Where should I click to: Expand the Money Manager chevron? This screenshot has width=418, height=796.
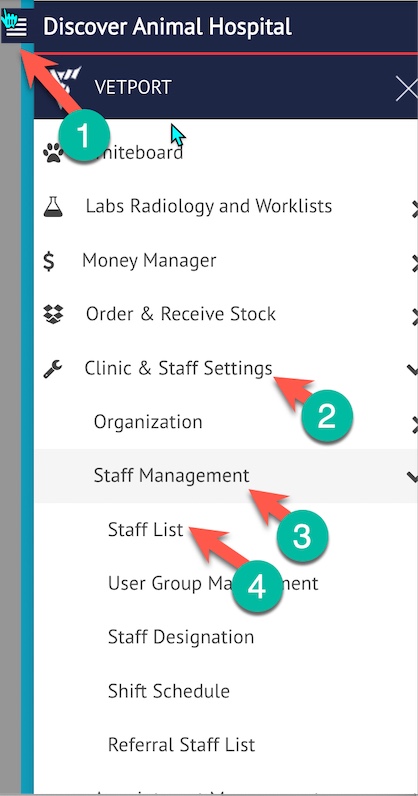pyautogui.click(x=414, y=263)
